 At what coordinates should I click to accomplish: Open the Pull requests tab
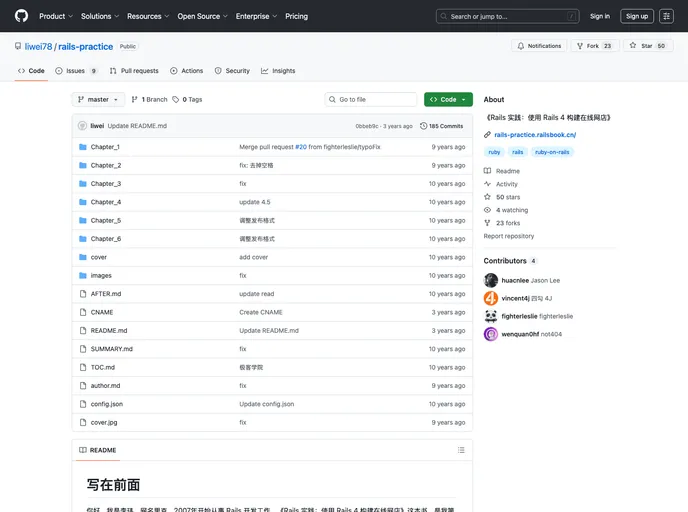[134, 71]
